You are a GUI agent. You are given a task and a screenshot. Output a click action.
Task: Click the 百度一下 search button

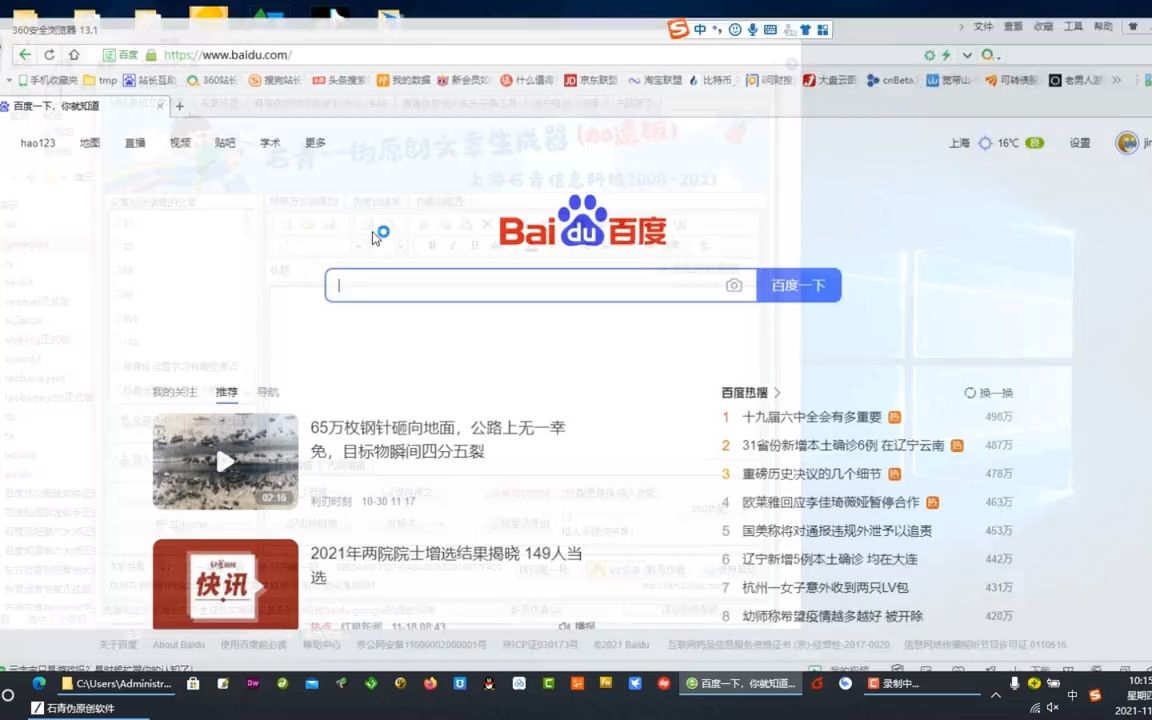tap(799, 285)
